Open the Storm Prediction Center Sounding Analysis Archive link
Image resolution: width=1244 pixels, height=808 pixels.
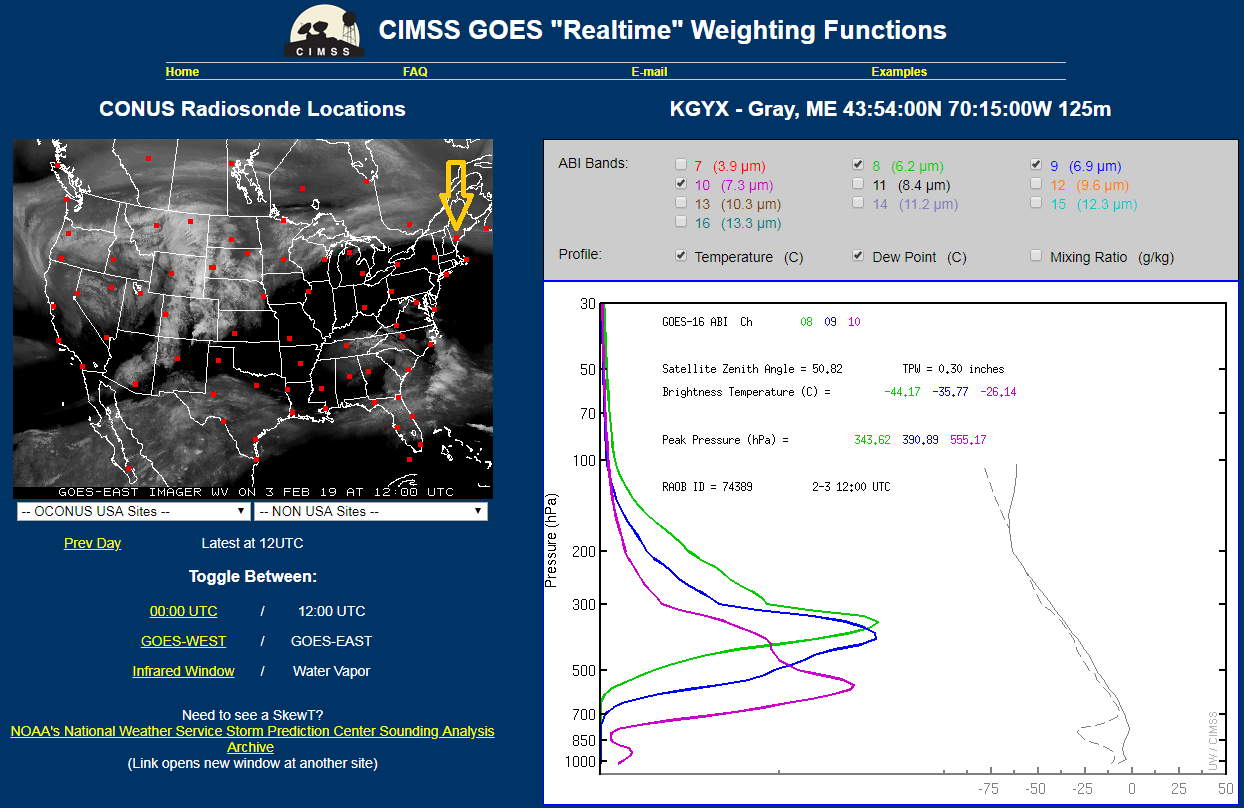point(252,739)
